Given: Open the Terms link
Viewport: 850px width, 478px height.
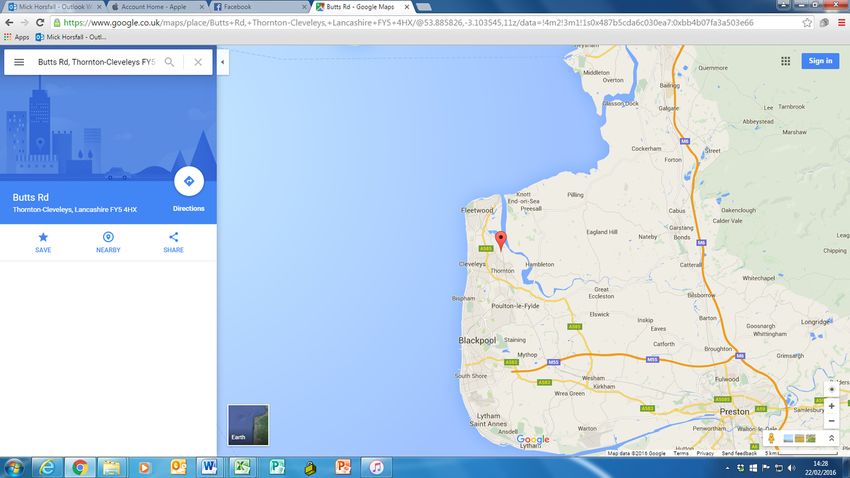Looking at the screenshot, I should coord(681,453).
